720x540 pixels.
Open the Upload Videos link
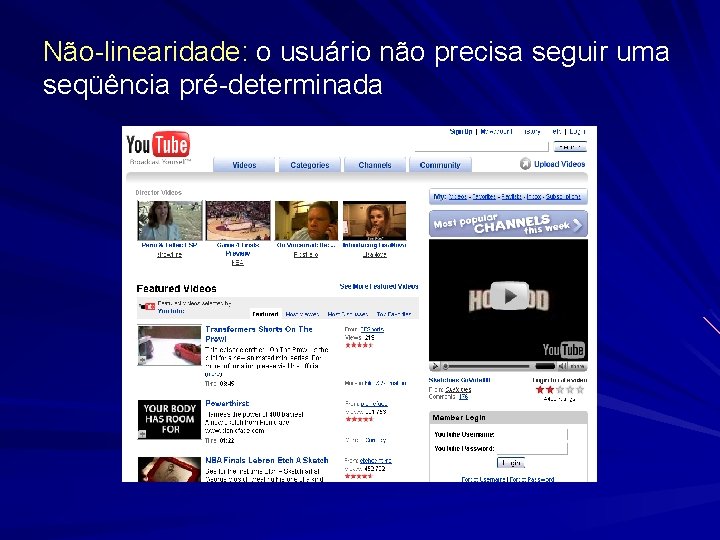pyautogui.click(x=559, y=164)
